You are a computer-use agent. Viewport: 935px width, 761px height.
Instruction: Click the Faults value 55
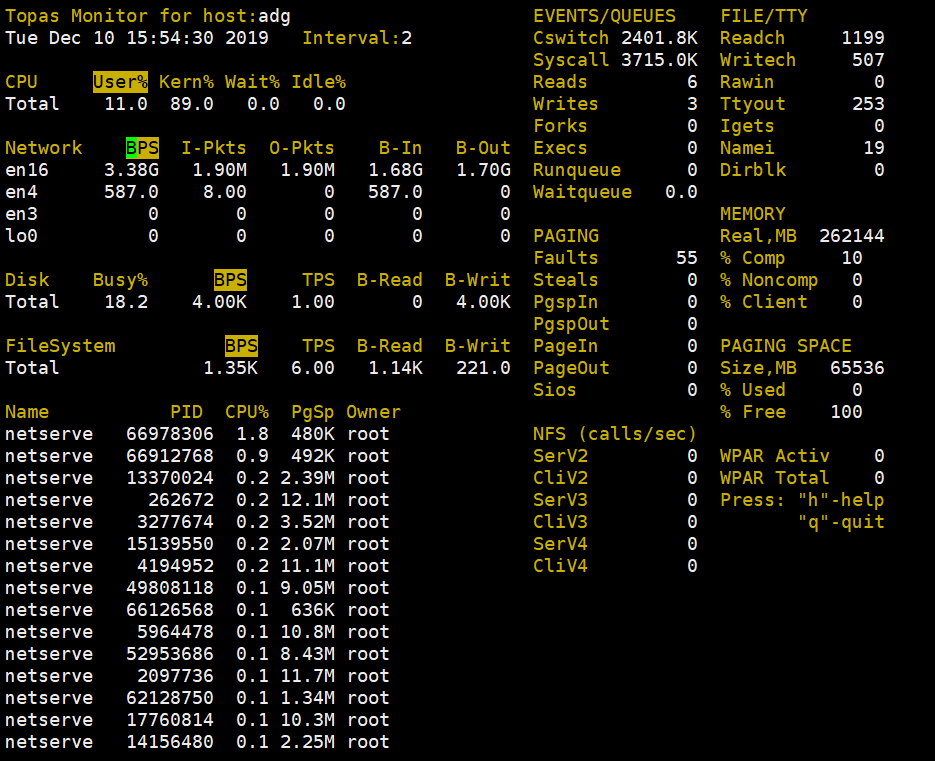point(687,258)
